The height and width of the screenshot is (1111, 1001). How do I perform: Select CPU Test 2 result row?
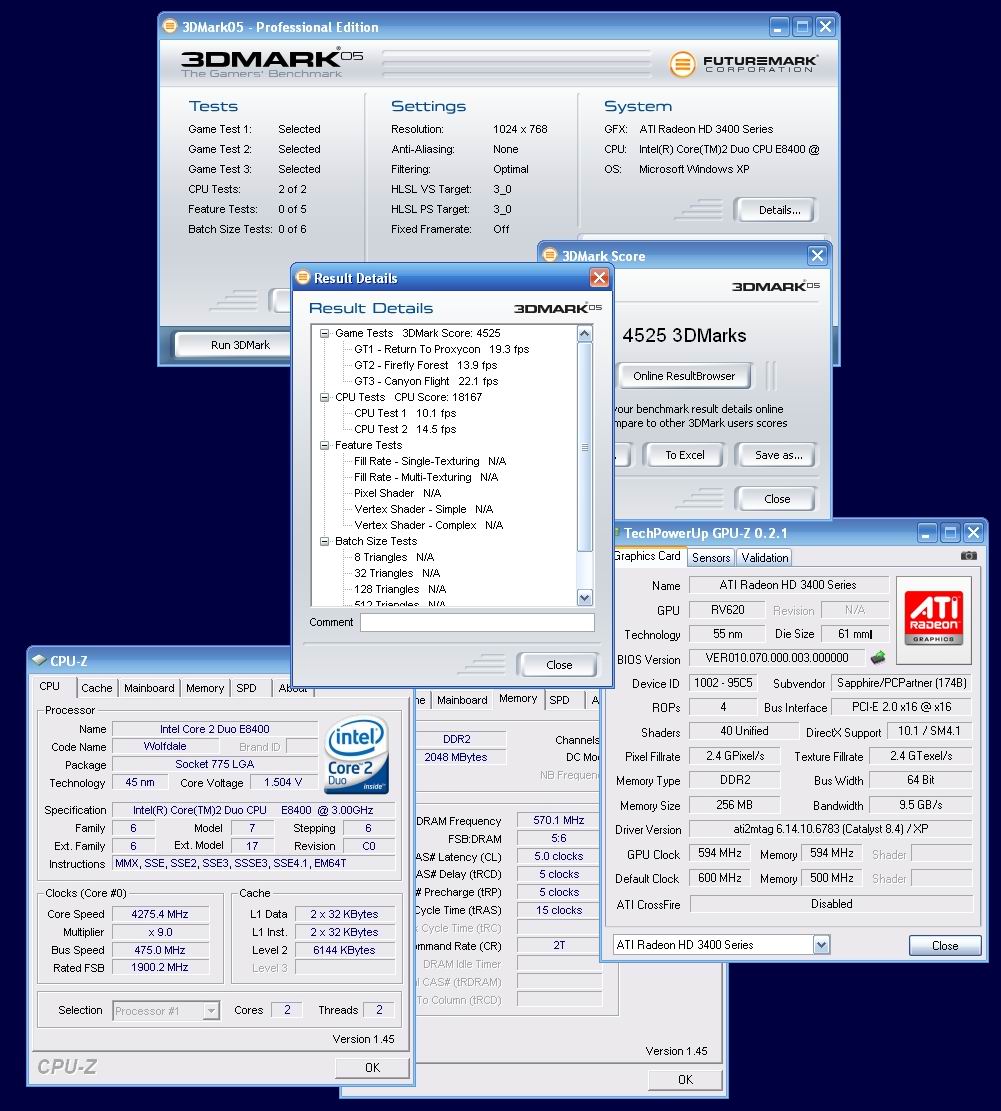tap(405, 429)
